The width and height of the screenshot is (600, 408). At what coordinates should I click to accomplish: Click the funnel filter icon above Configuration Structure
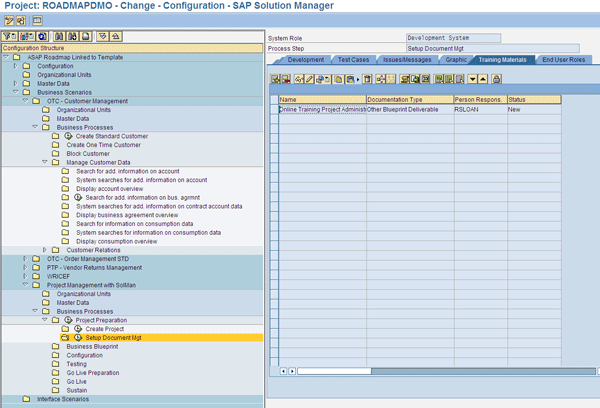coord(10,36)
